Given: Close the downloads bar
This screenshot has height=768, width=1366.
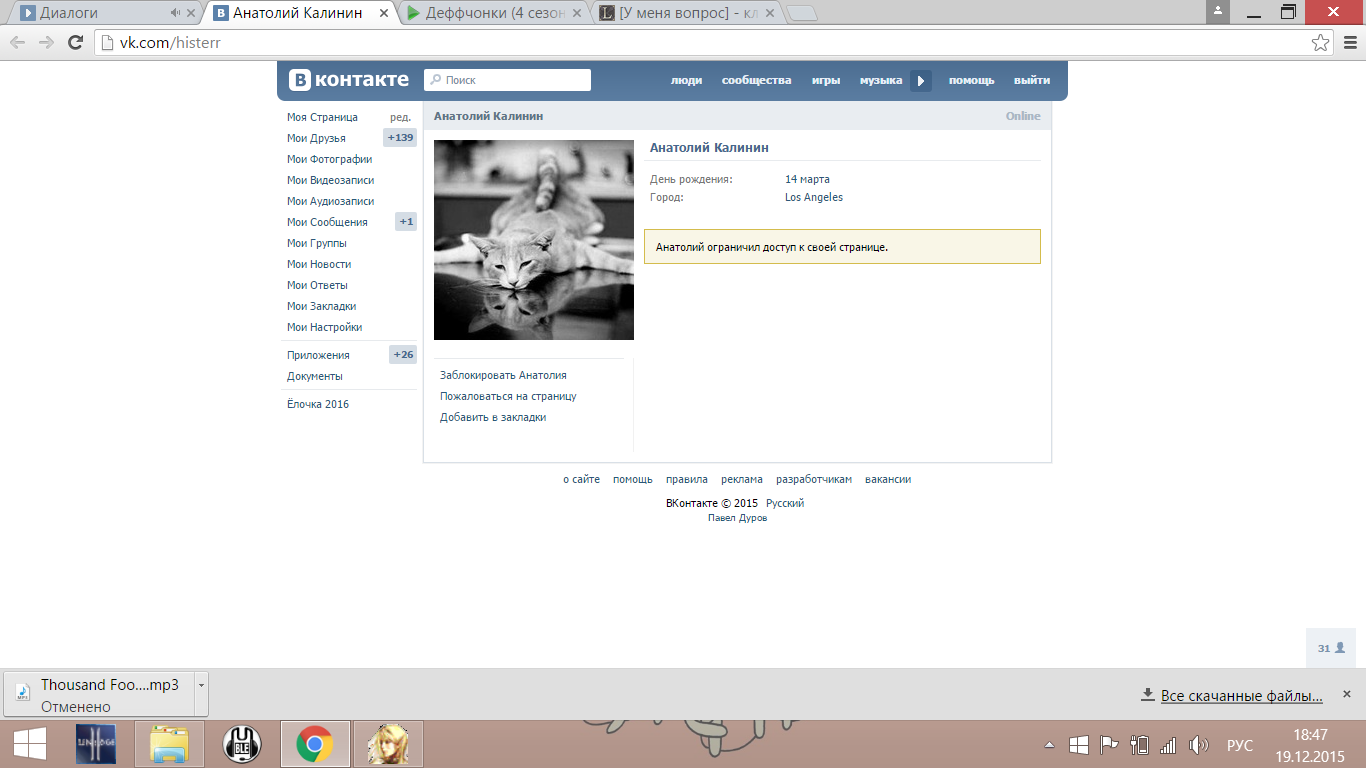Looking at the screenshot, I should point(1346,694).
